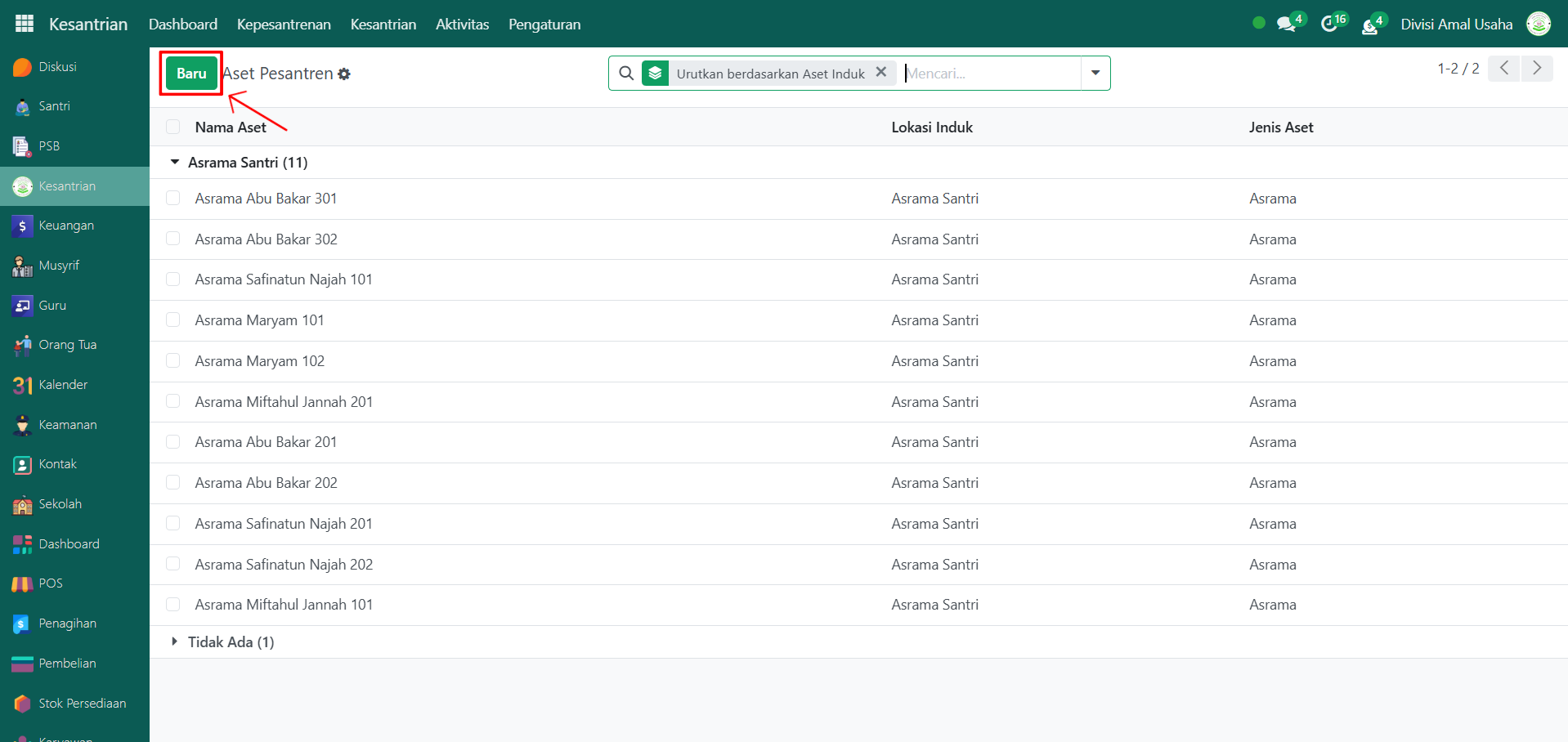The height and width of the screenshot is (742, 1568).
Task: Click the gear icon beside Aset Pesantren
Action: [344, 74]
